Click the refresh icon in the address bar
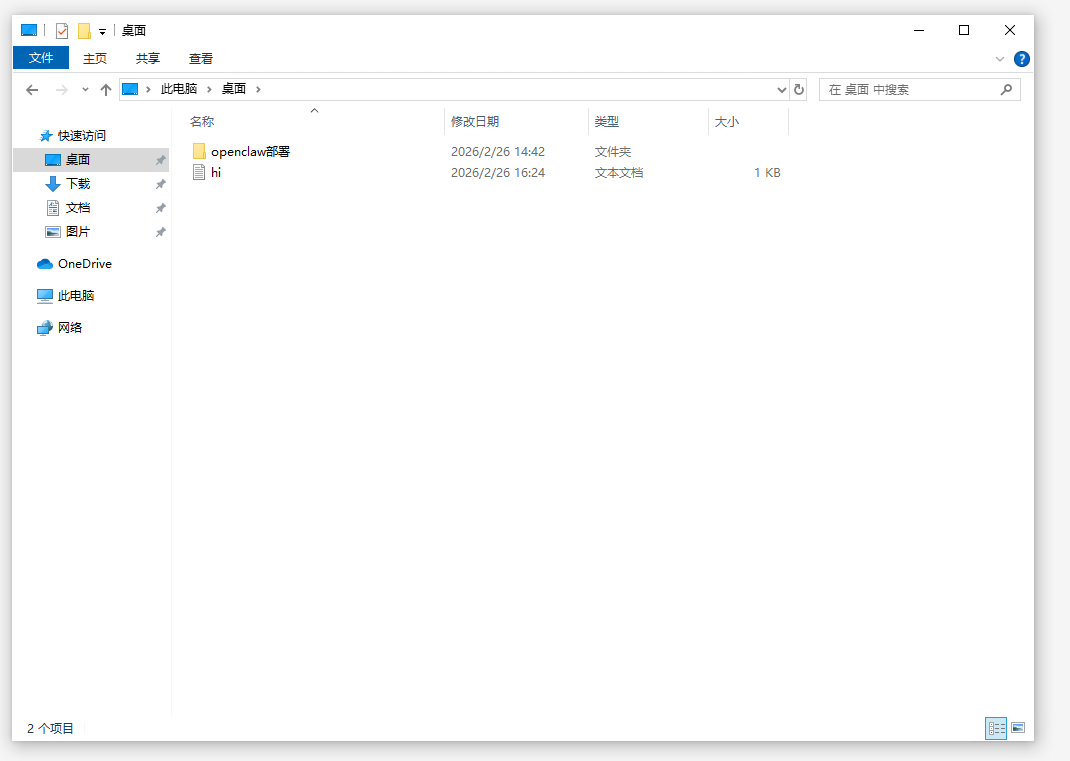Screen dimensions: 1070x761 797,89
